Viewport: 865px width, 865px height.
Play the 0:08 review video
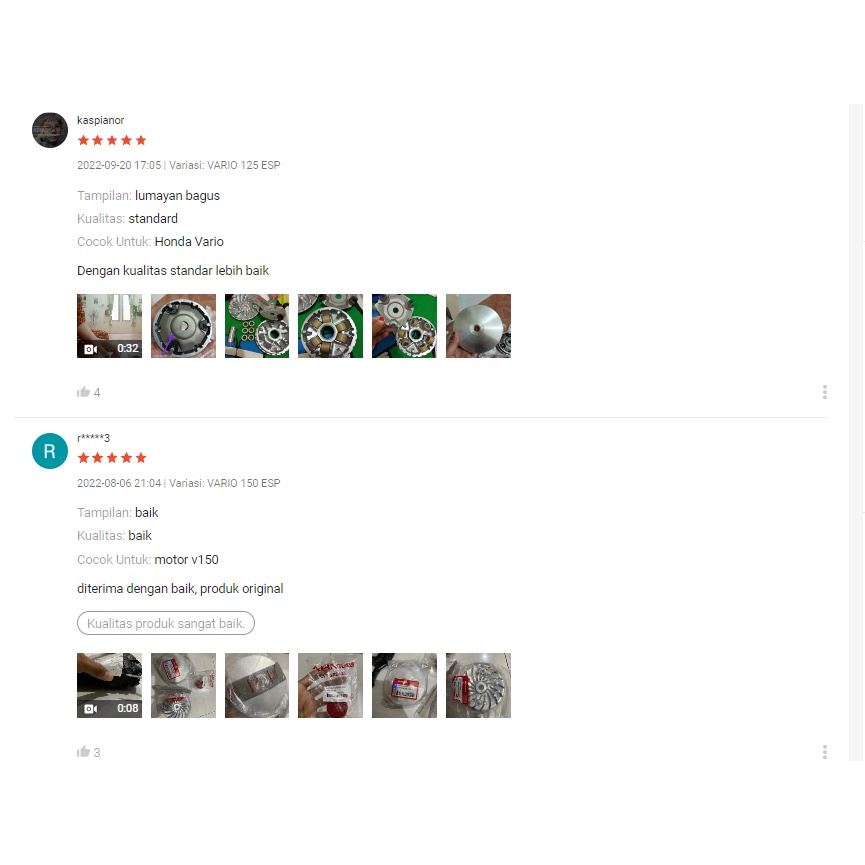109,685
